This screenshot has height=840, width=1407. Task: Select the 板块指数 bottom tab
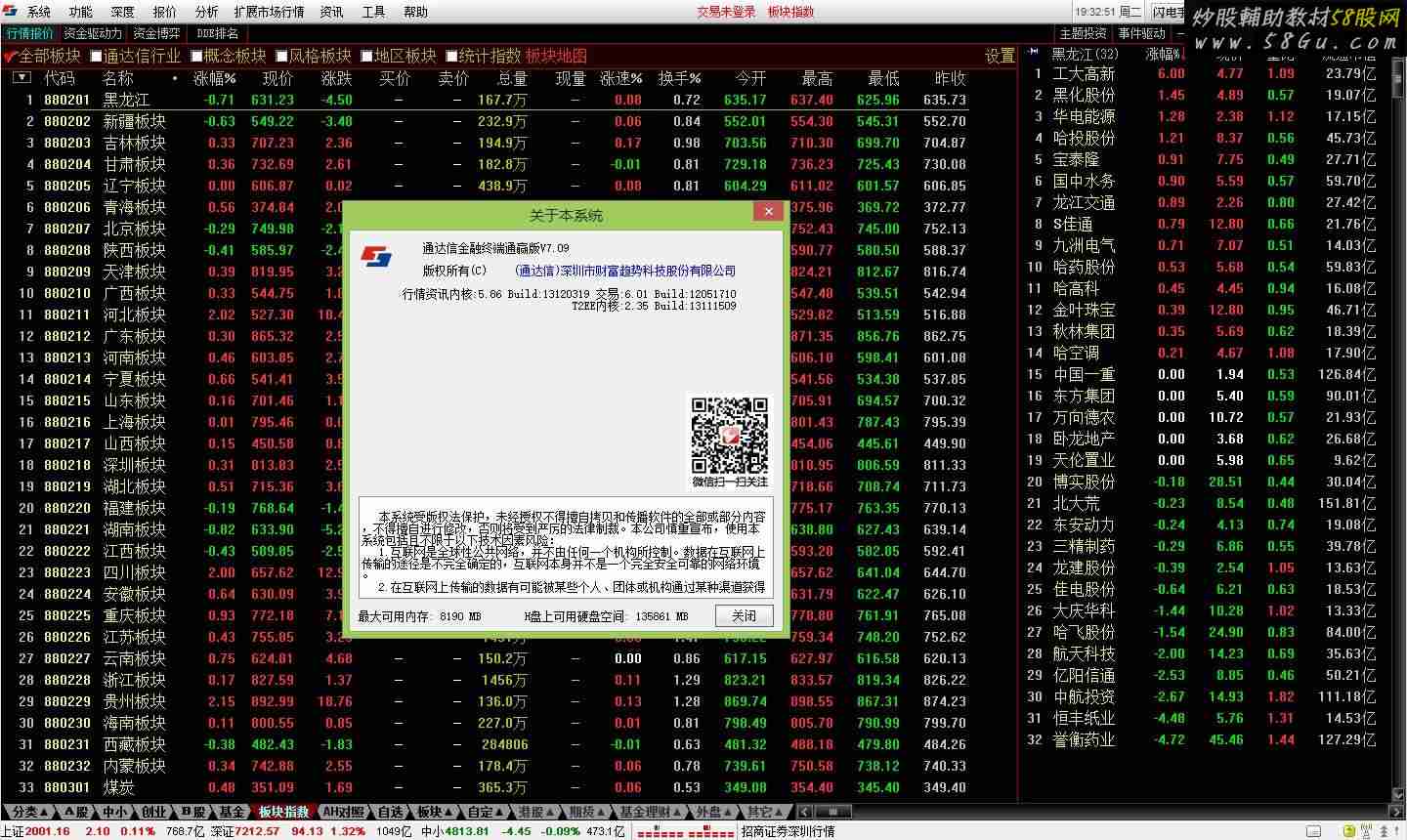click(284, 812)
